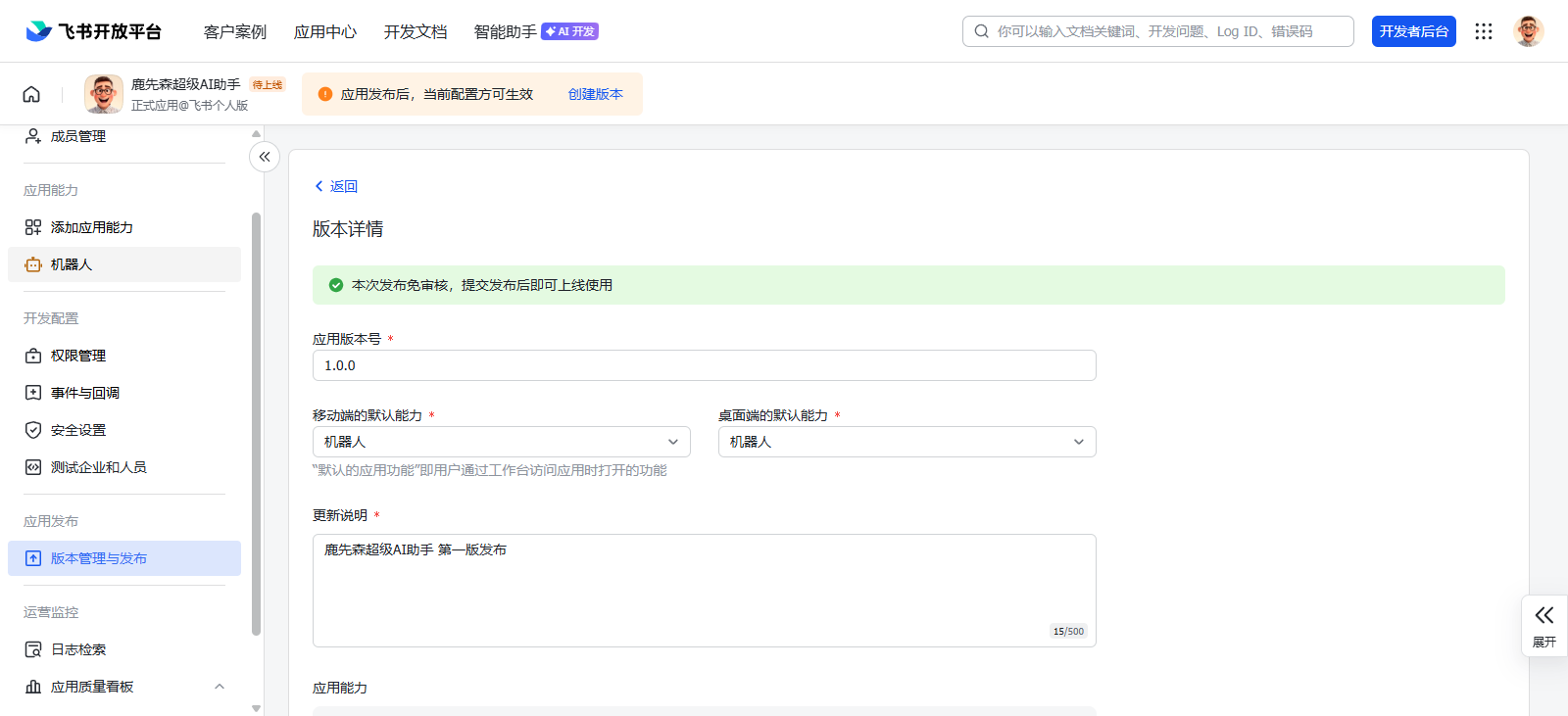Screen dimensions: 1568x716
Task: Focus the 更新说明 text area
Action: tap(705, 591)
